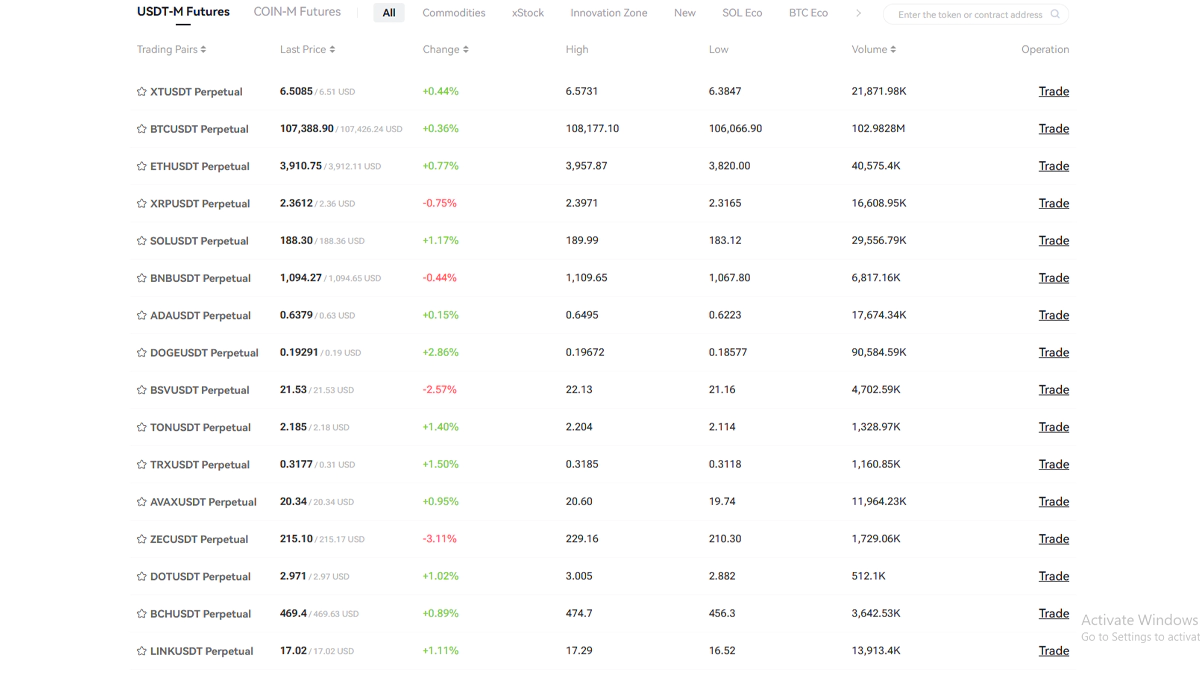Screen dimensions: 1200x675
Task: Sort the list by Last Price
Action: [307, 49]
